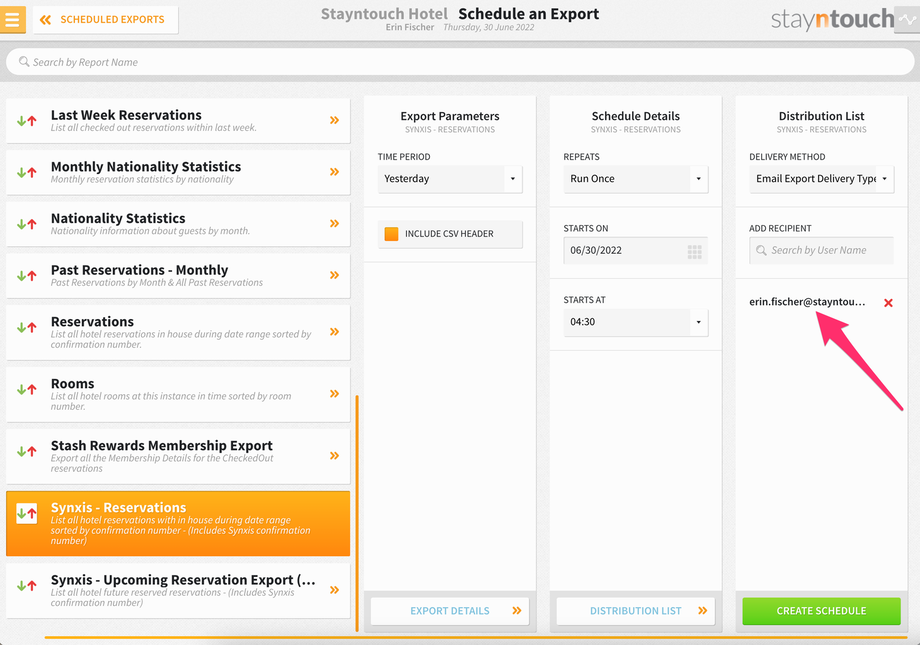Click chevron arrow on Past Reservations - Monthly row
Image resolution: width=920 pixels, height=645 pixels.
pyautogui.click(x=334, y=275)
